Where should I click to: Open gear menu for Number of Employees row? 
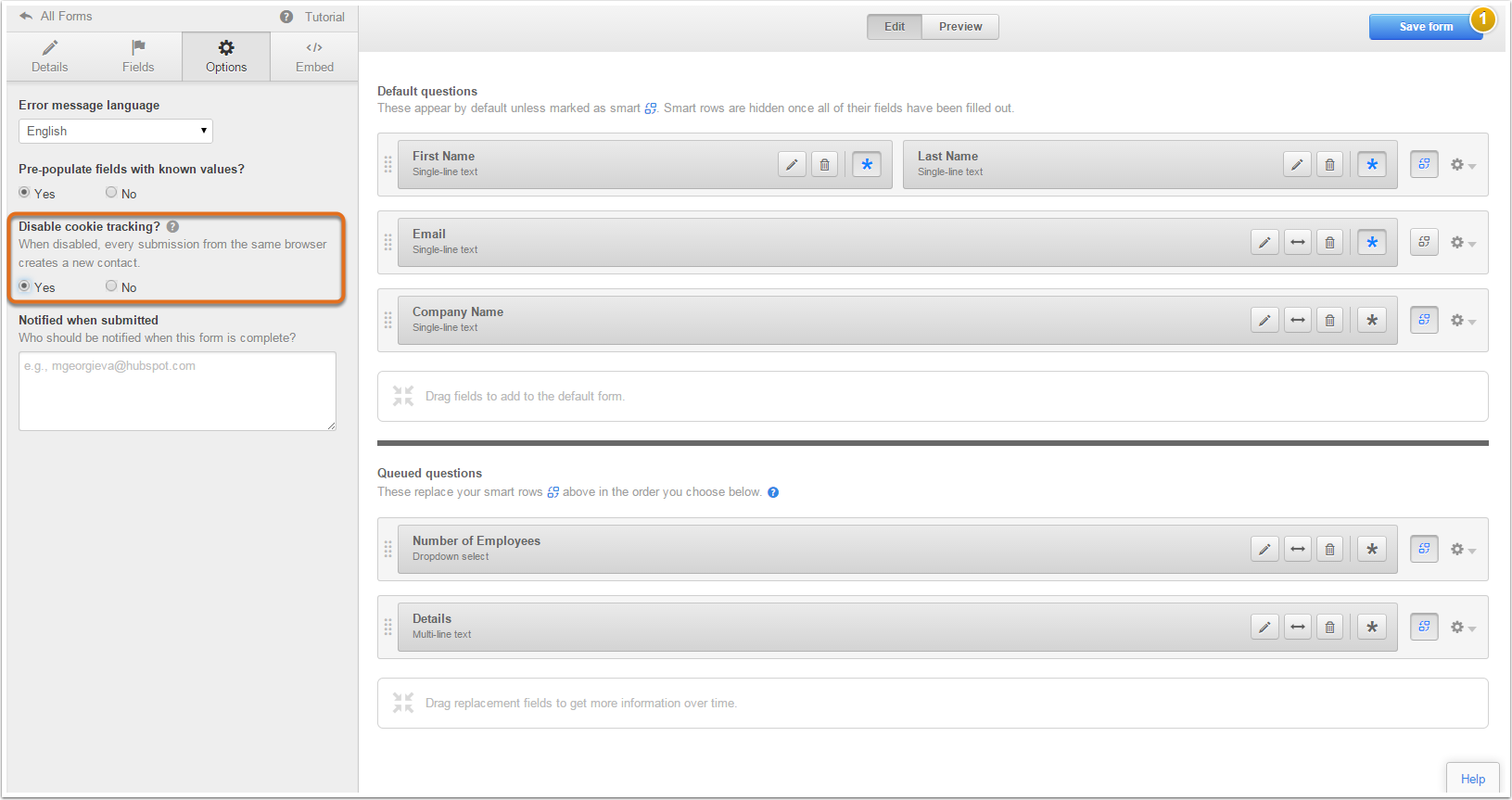1463,550
